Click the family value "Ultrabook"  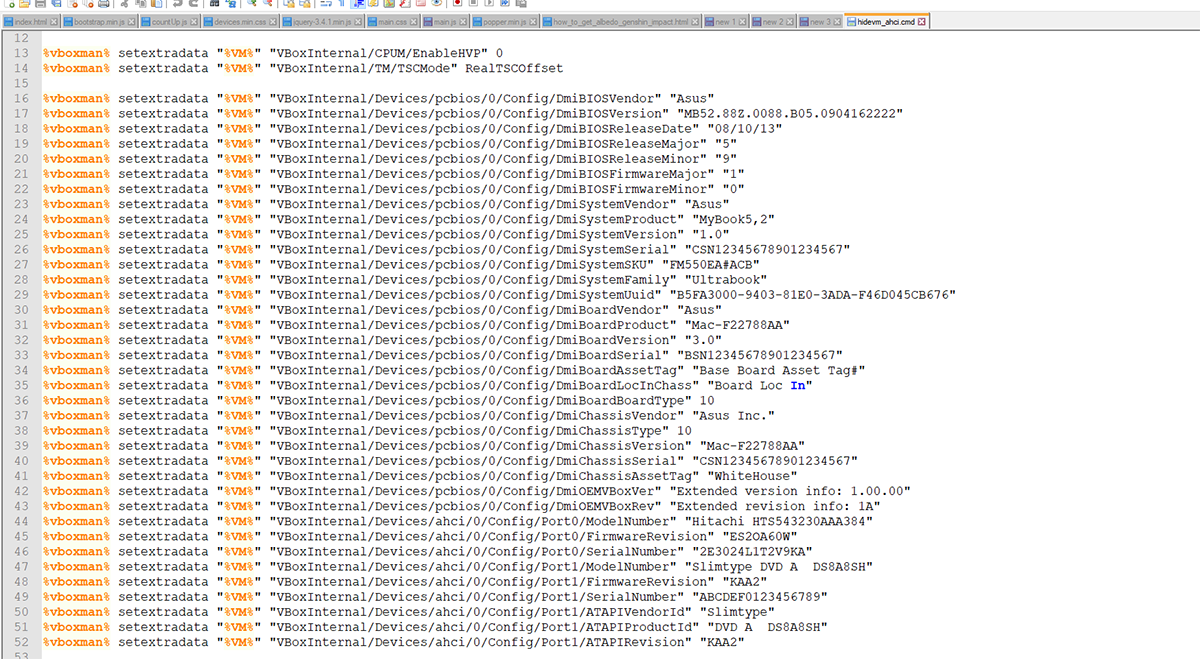[x=726, y=279]
